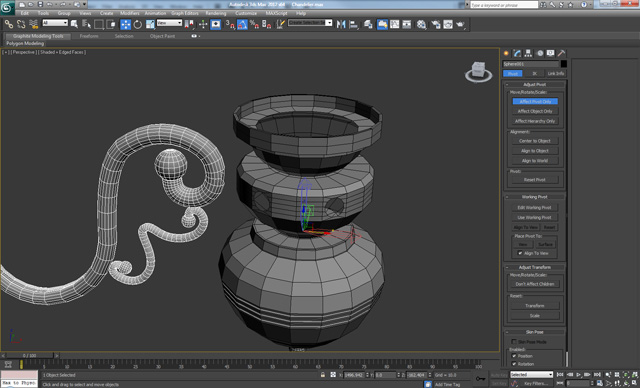This screenshot has height=388, width=640.
Task: Toggle the Spinner Snap button
Action: tap(266, 24)
